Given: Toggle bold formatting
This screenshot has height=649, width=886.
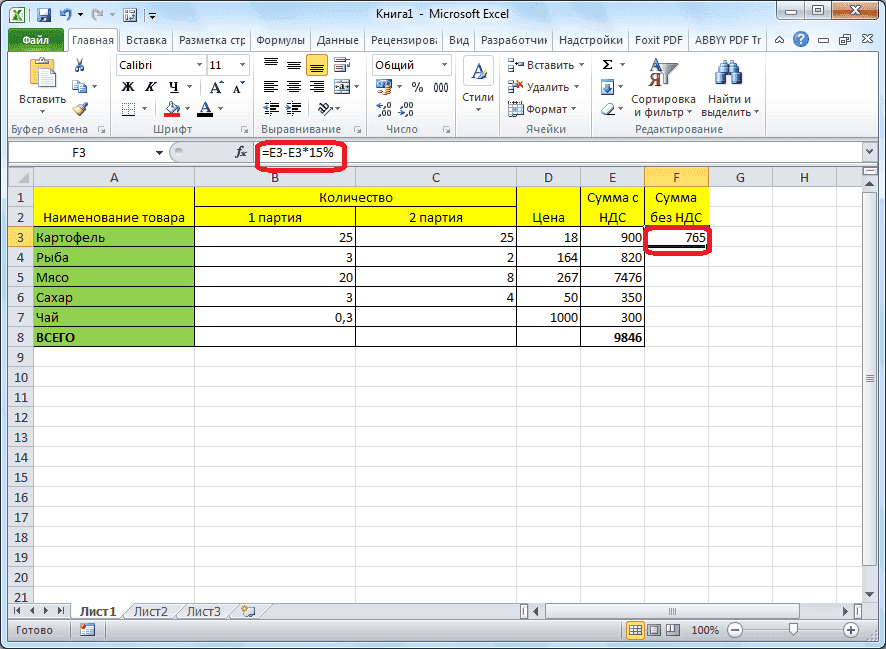Looking at the screenshot, I should tap(127, 86).
